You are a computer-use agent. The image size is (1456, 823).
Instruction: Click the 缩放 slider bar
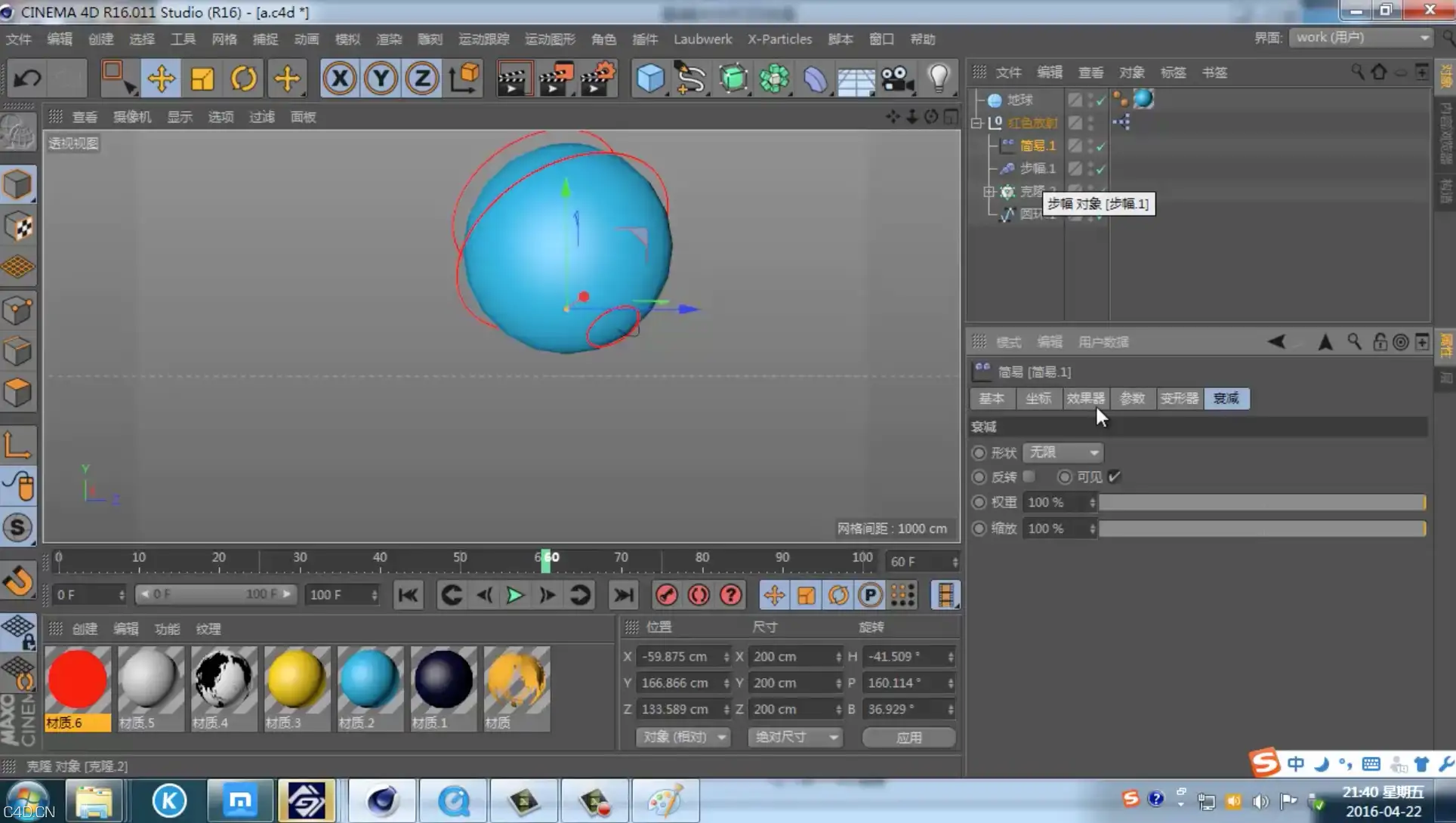point(1262,529)
